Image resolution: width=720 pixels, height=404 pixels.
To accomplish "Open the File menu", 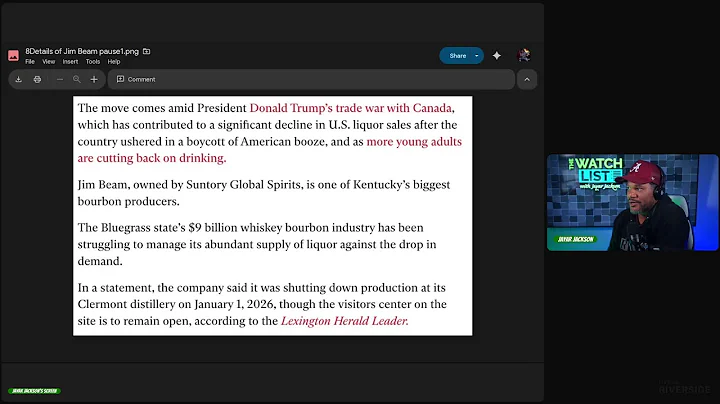I will tap(30, 62).
